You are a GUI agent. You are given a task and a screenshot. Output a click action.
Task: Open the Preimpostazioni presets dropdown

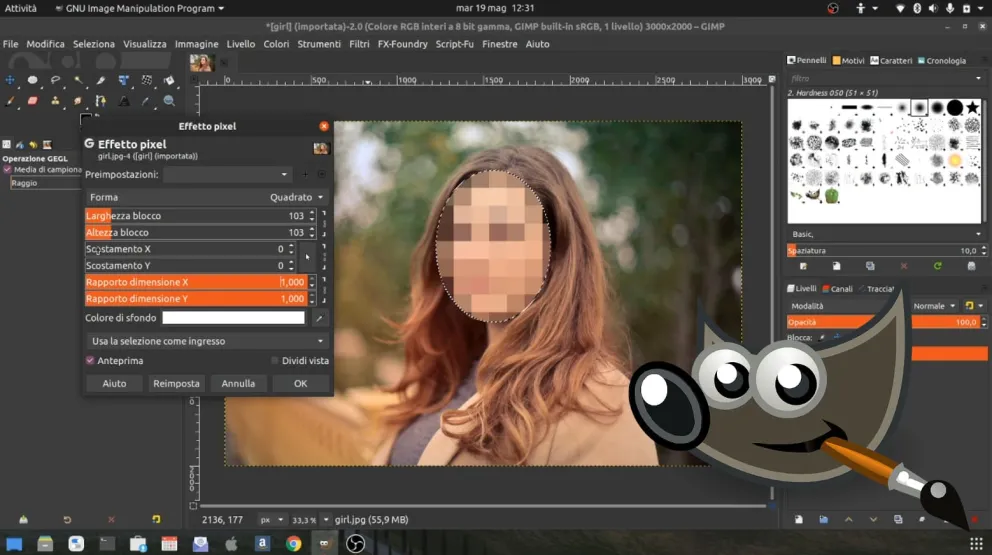tap(227, 175)
